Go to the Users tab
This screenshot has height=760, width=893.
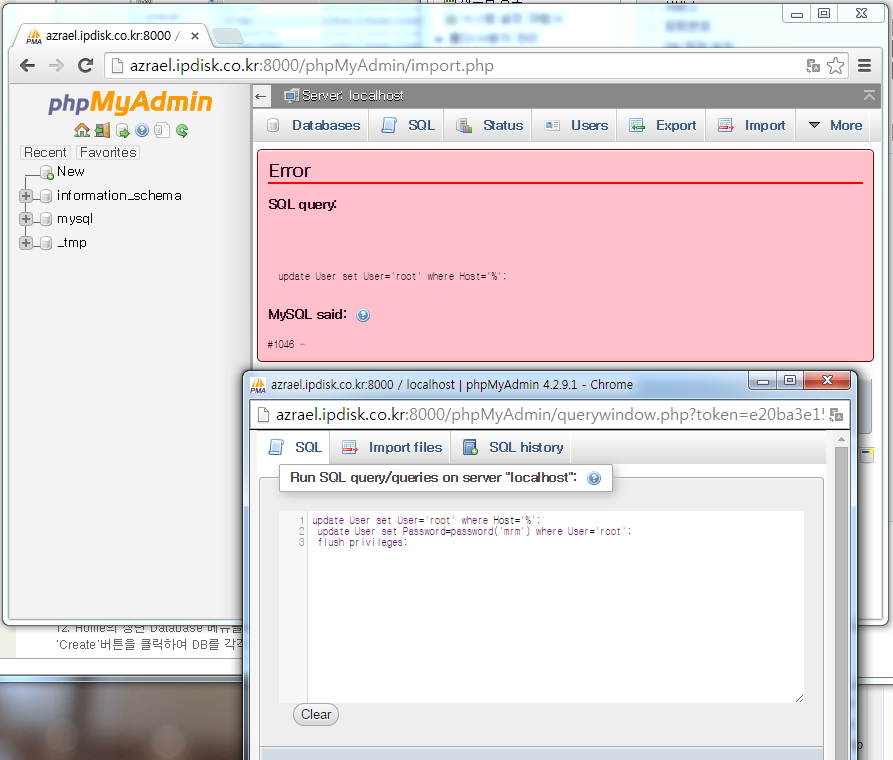576,125
